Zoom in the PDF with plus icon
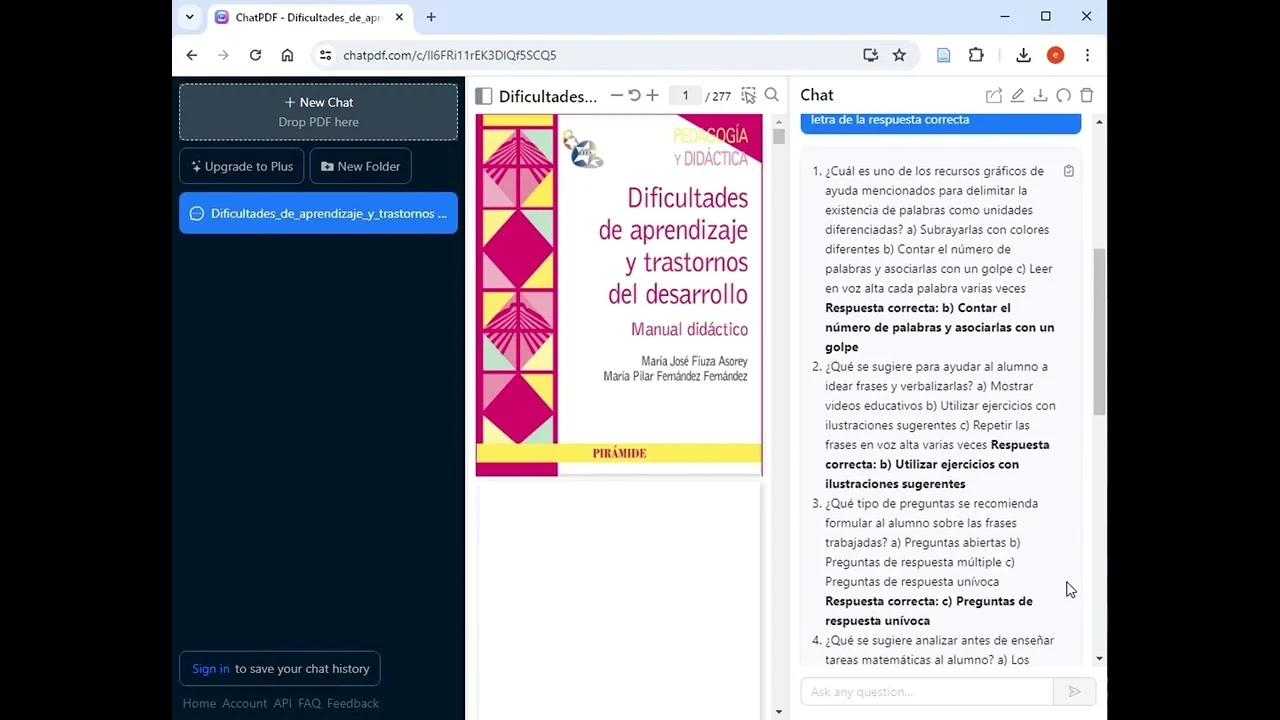Viewport: 1280px width, 720px height. pyautogui.click(x=652, y=96)
